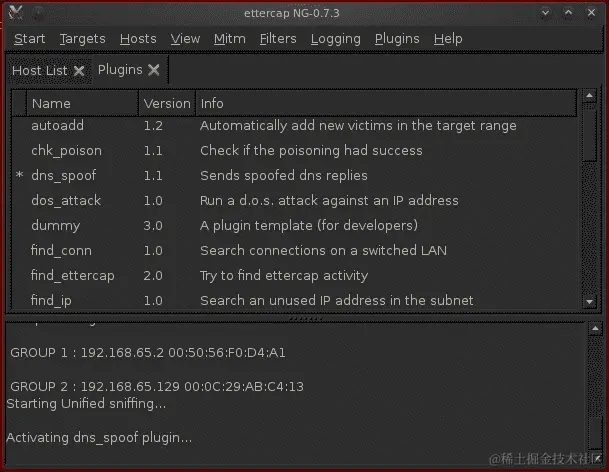The height and width of the screenshot is (472, 609).
Task: Open the Start menu
Action: [x=30, y=39]
